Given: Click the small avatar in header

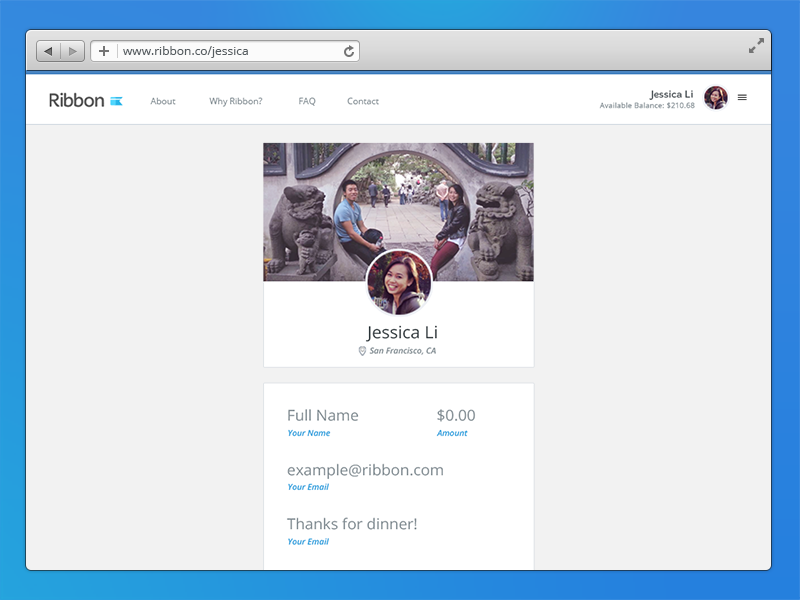Looking at the screenshot, I should 716,97.
